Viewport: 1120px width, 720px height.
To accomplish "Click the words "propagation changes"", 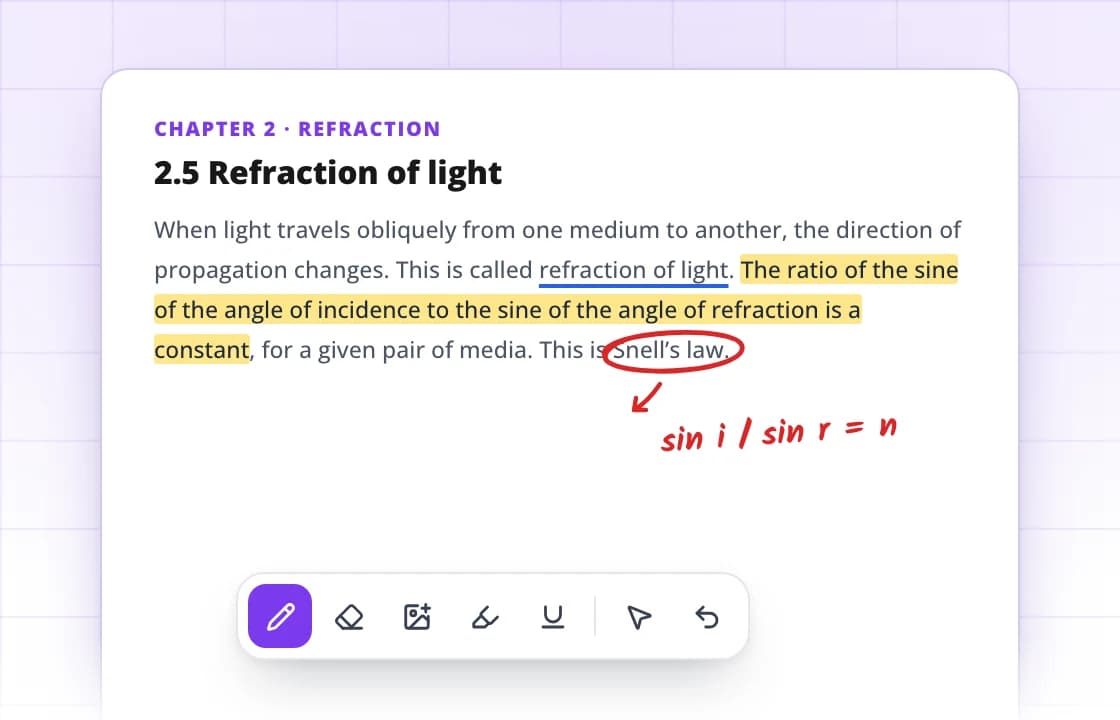I will coord(271,271).
